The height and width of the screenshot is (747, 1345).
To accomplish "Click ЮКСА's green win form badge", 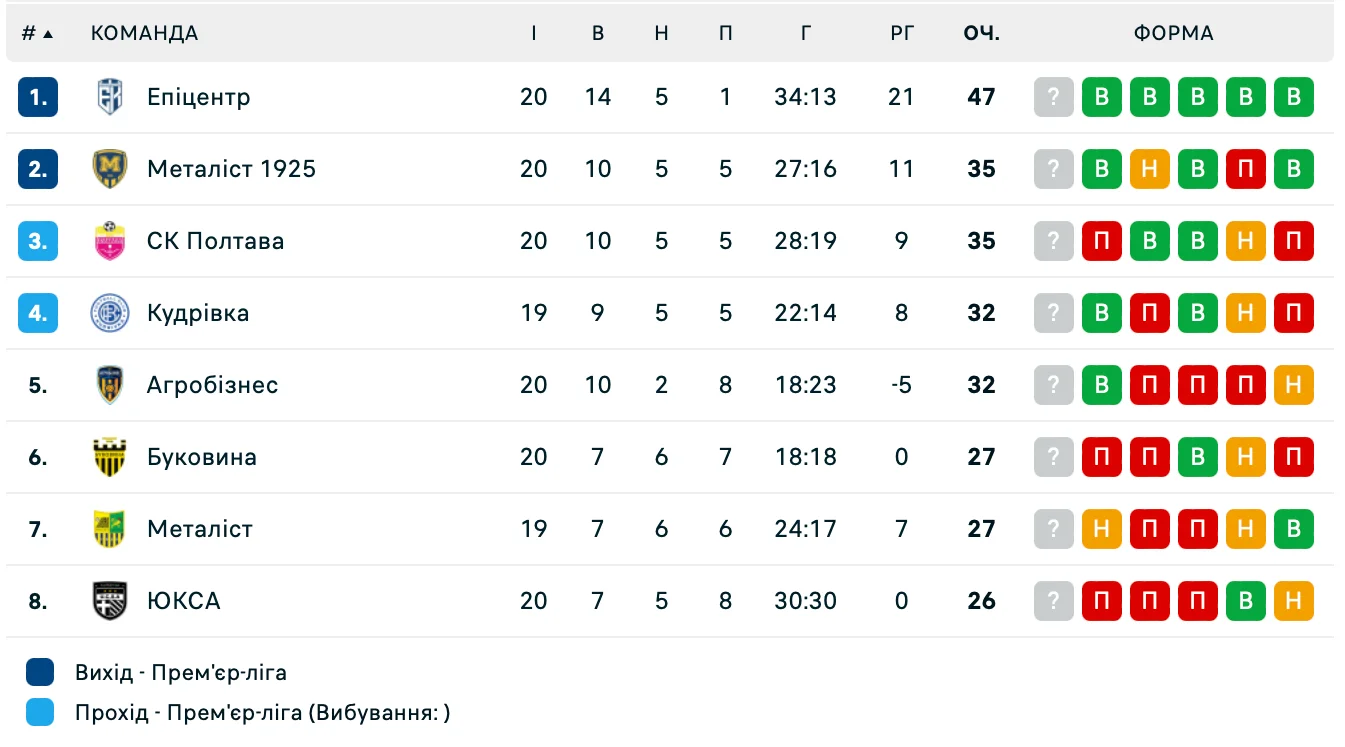I will pos(1245,601).
